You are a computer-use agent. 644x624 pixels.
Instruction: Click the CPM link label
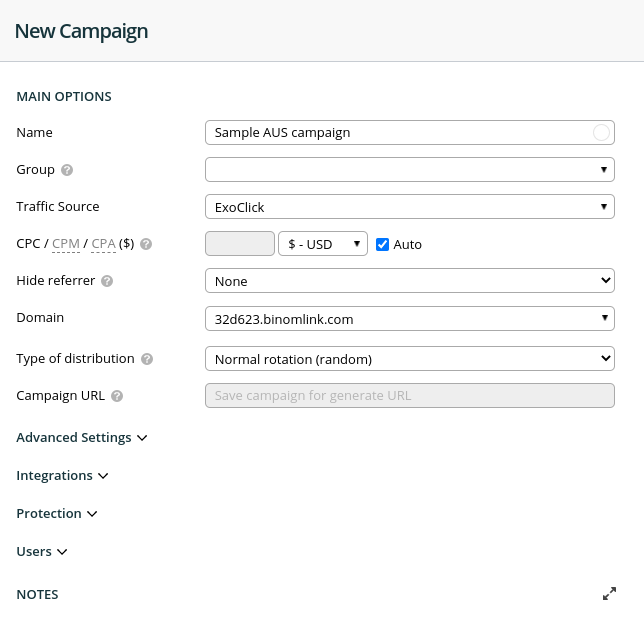[x=66, y=244]
